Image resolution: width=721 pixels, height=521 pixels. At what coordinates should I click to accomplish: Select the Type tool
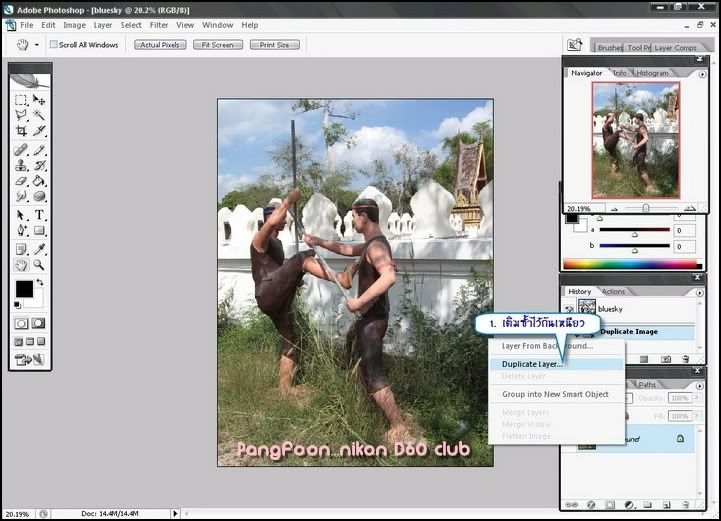[x=39, y=215]
